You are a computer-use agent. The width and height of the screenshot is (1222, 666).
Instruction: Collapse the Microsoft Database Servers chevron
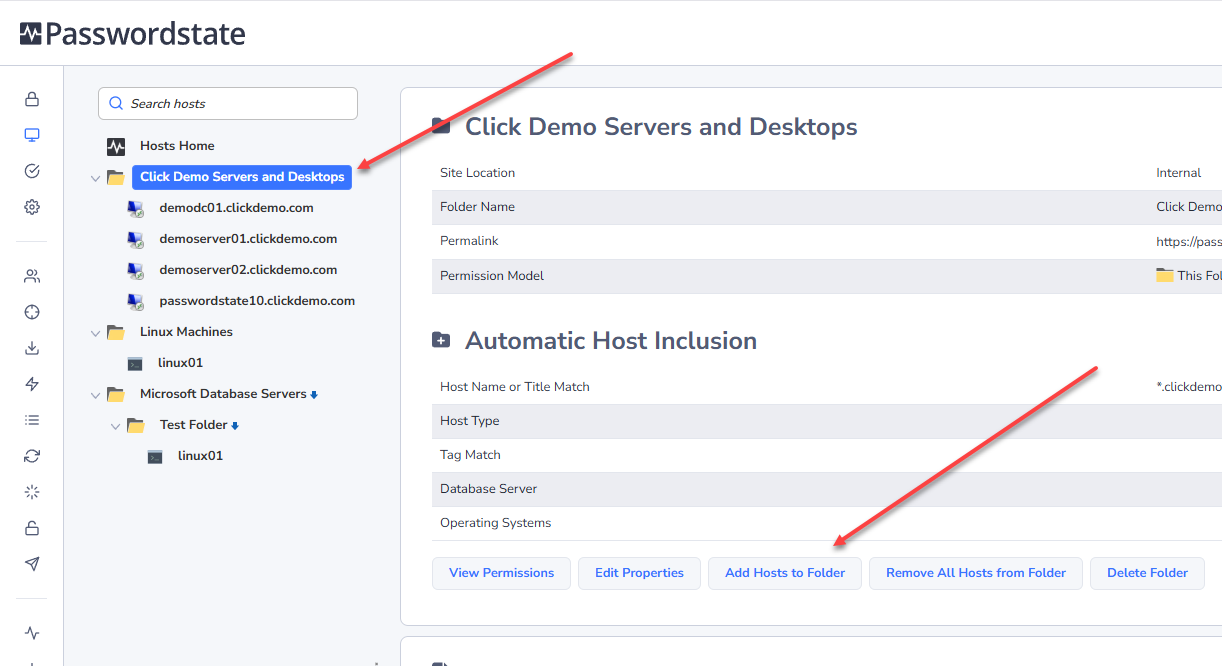point(96,395)
